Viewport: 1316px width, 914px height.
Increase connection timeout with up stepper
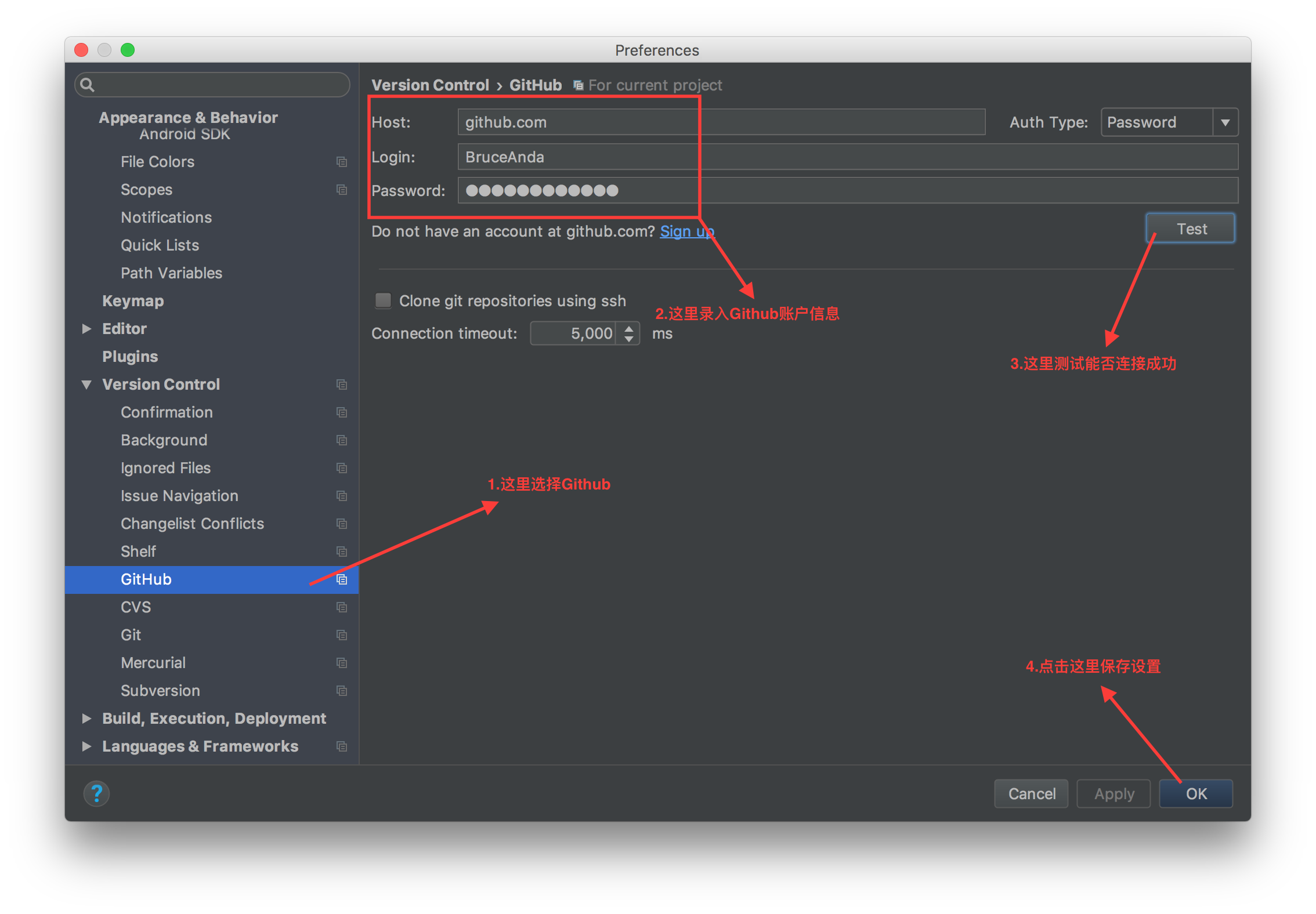(629, 328)
